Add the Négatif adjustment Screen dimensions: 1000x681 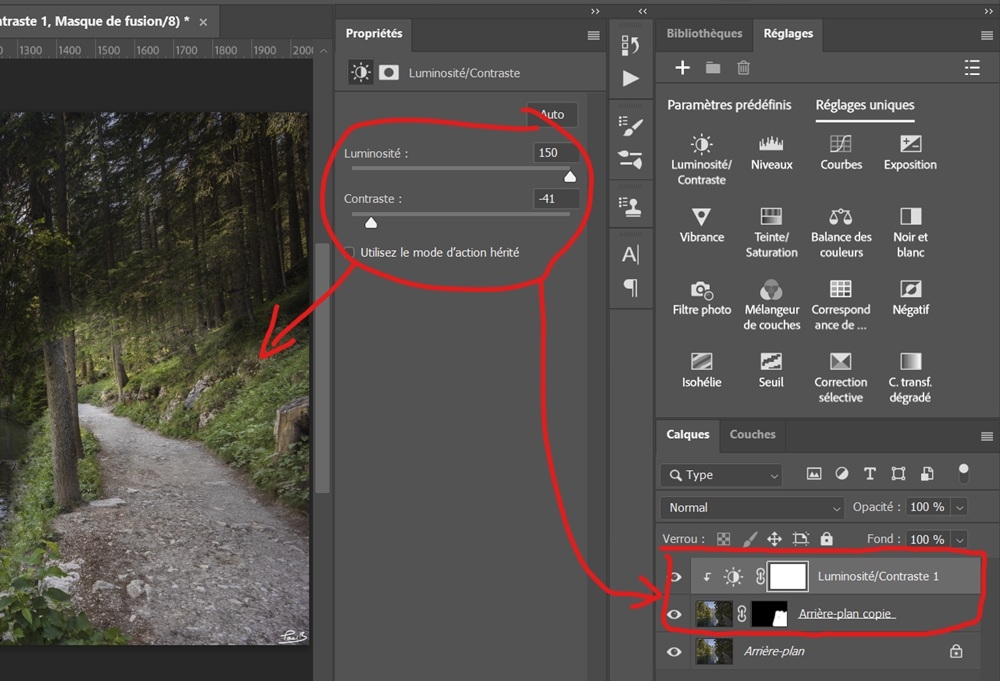pos(910,298)
